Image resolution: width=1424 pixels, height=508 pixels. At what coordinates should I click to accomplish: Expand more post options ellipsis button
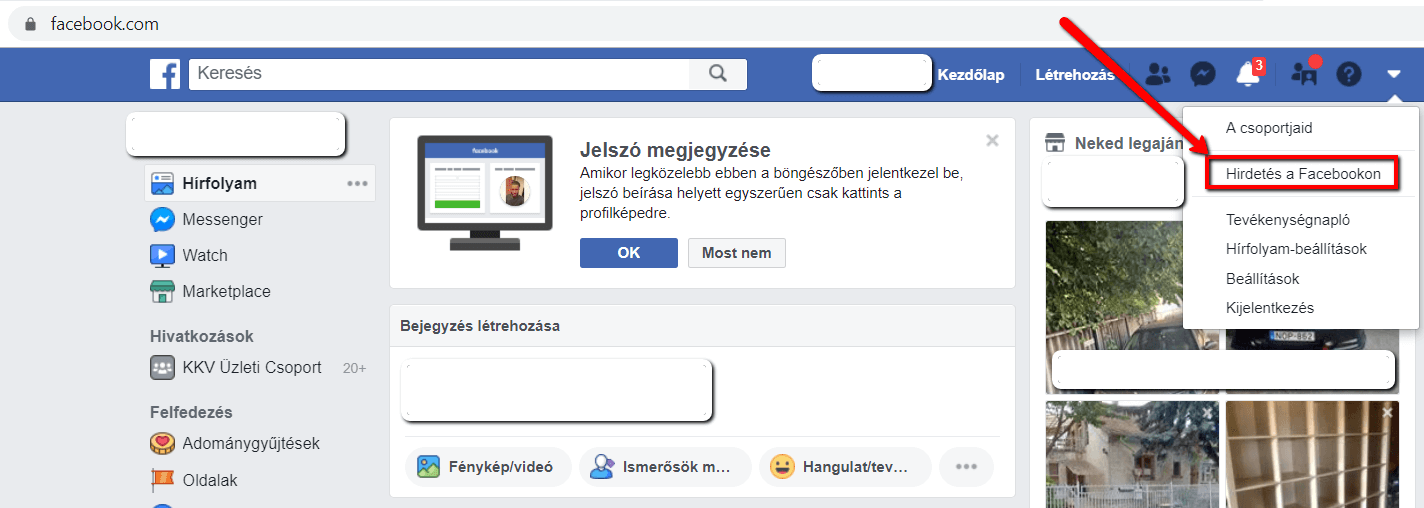click(966, 467)
